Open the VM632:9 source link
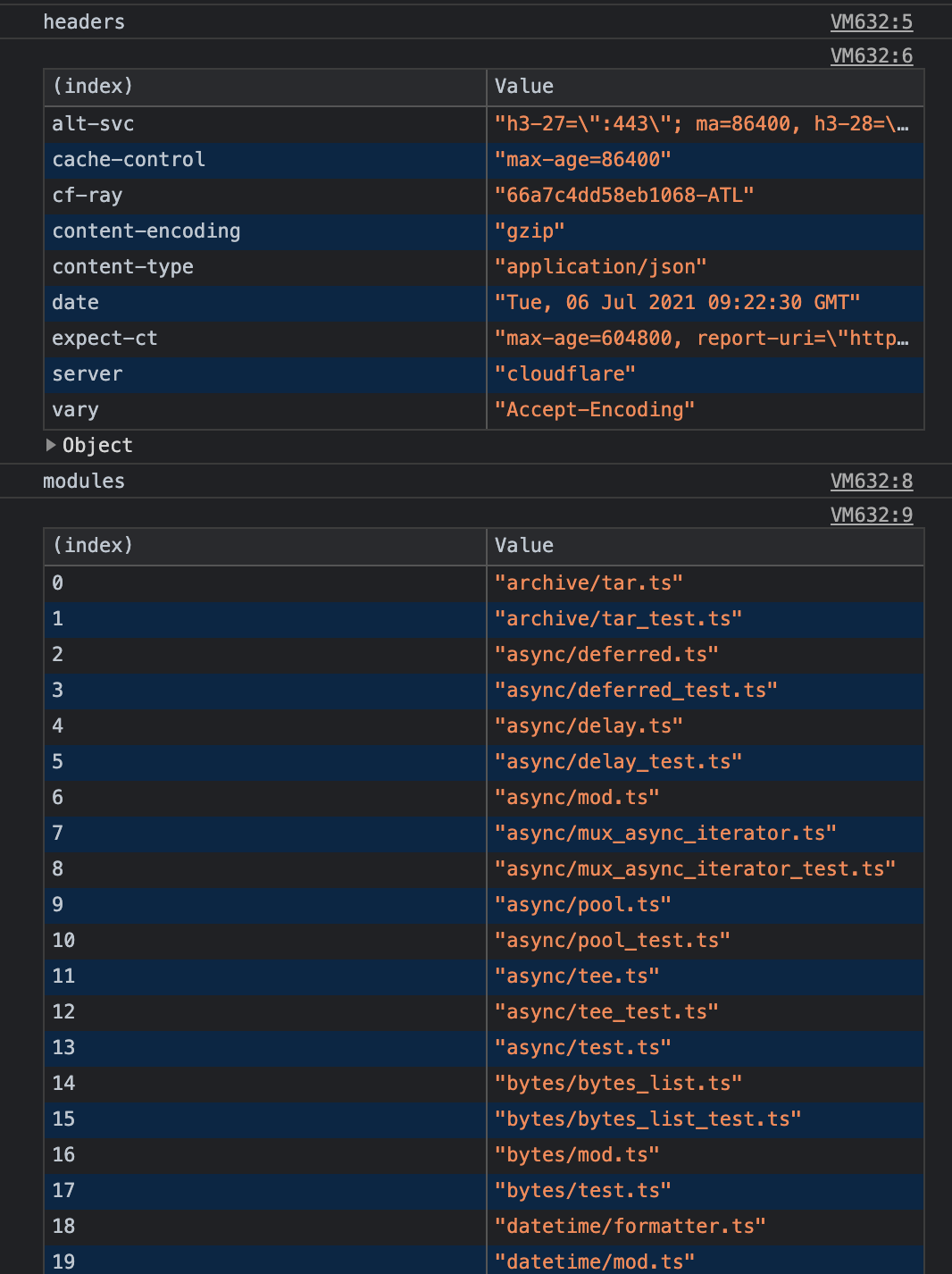Image resolution: width=952 pixels, height=1274 pixels. click(x=872, y=515)
